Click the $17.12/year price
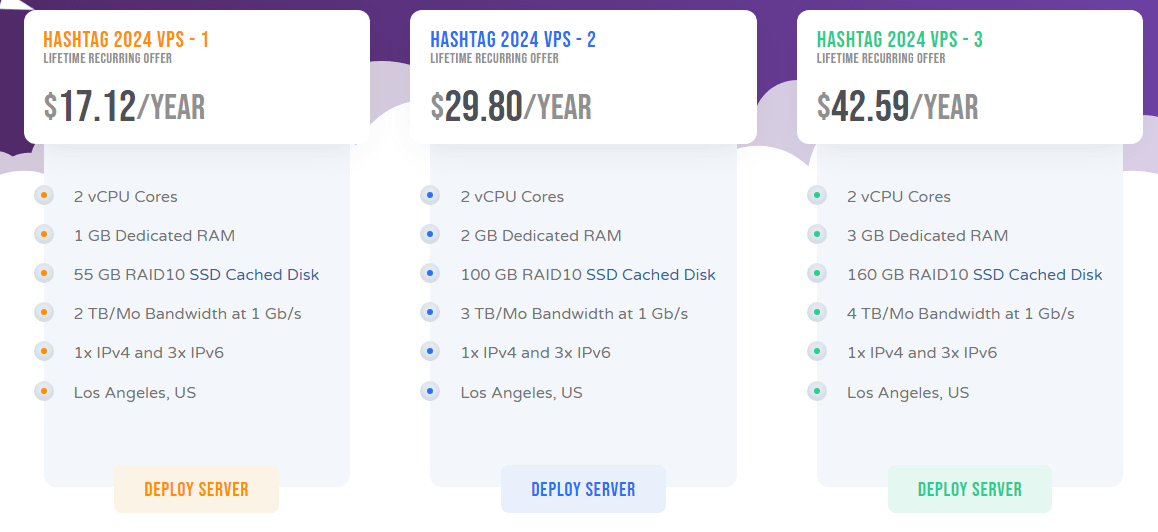 coord(124,106)
